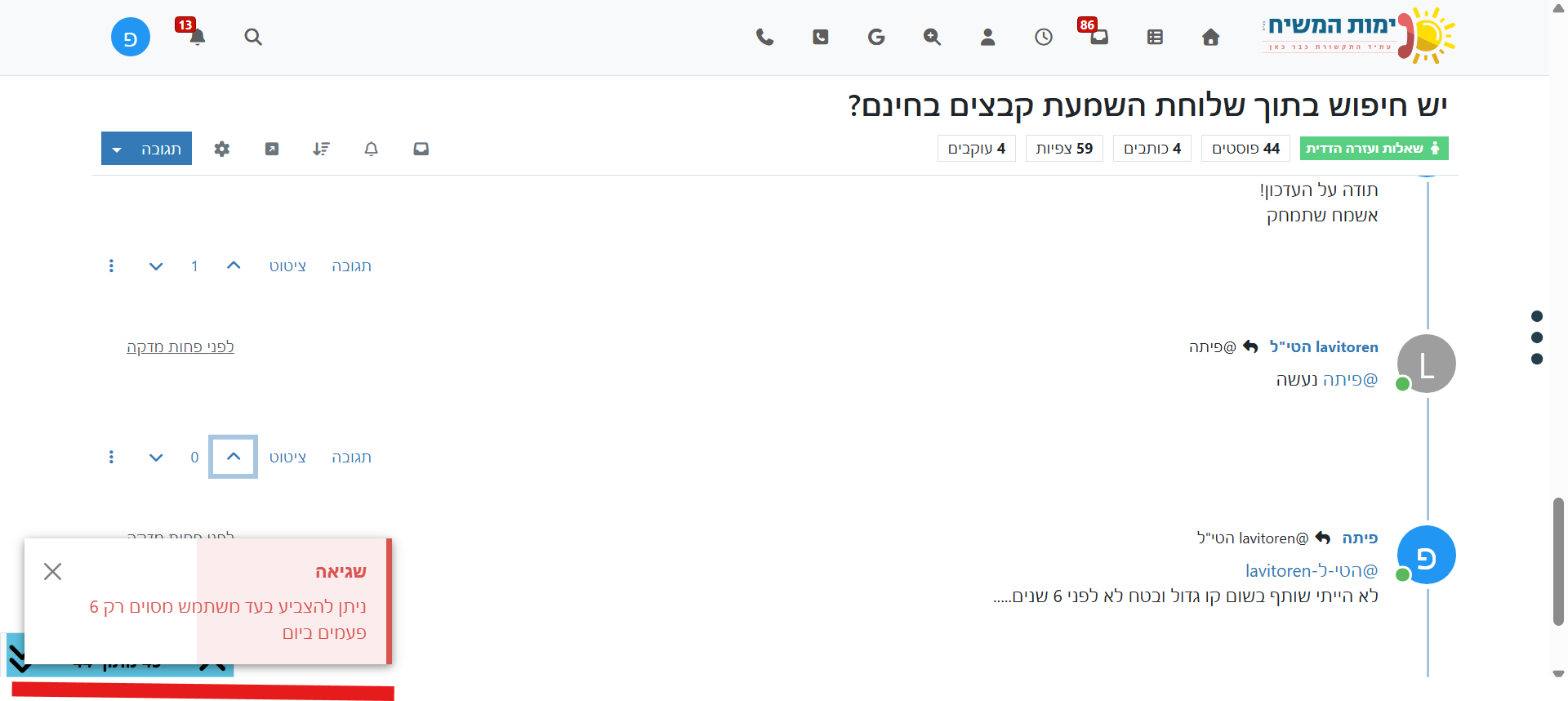Screen dimensions: 1568x701
Task: Click the 4 posters stat
Action: coord(1152,149)
